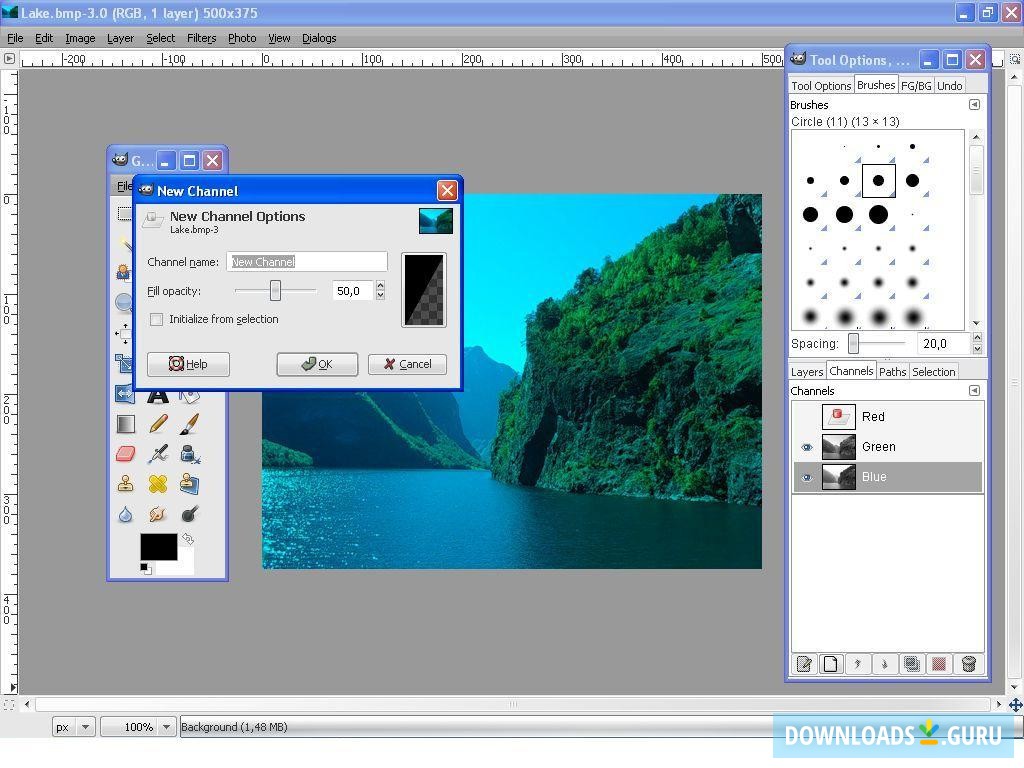
Task: Select the Heal tool (yellow bandage)
Action: [x=157, y=484]
